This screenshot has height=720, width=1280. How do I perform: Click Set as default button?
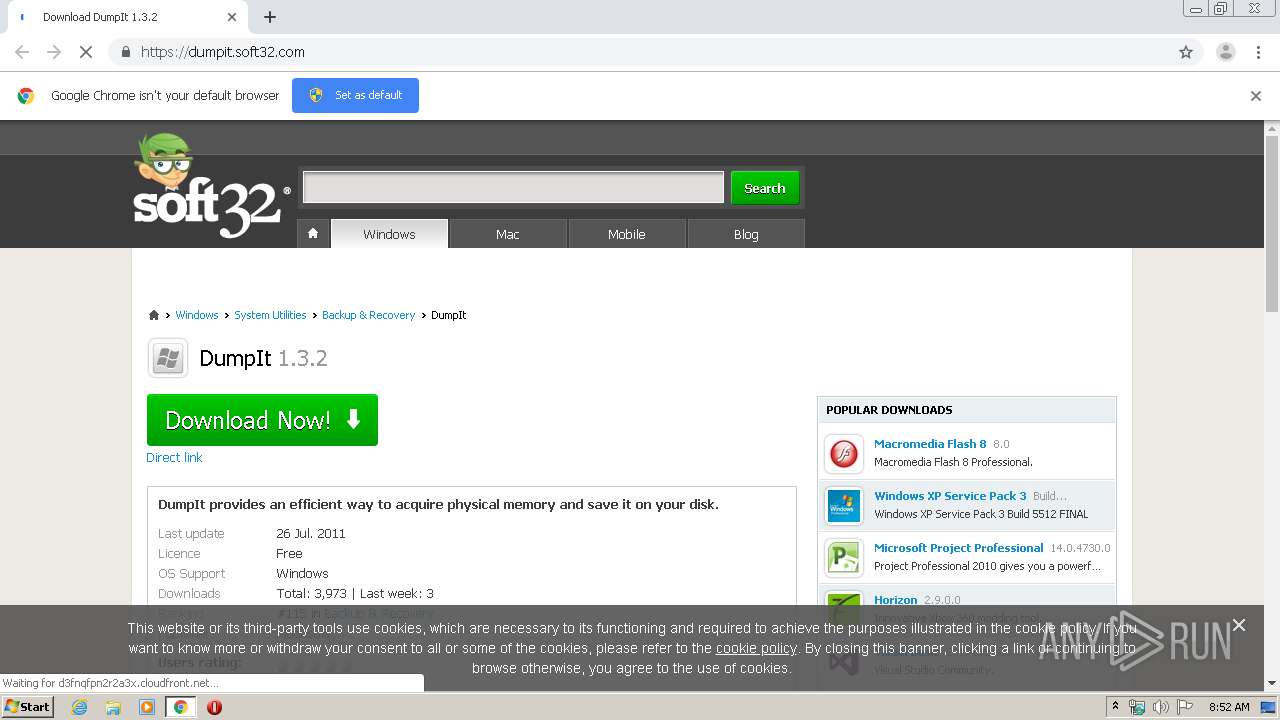[355, 95]
